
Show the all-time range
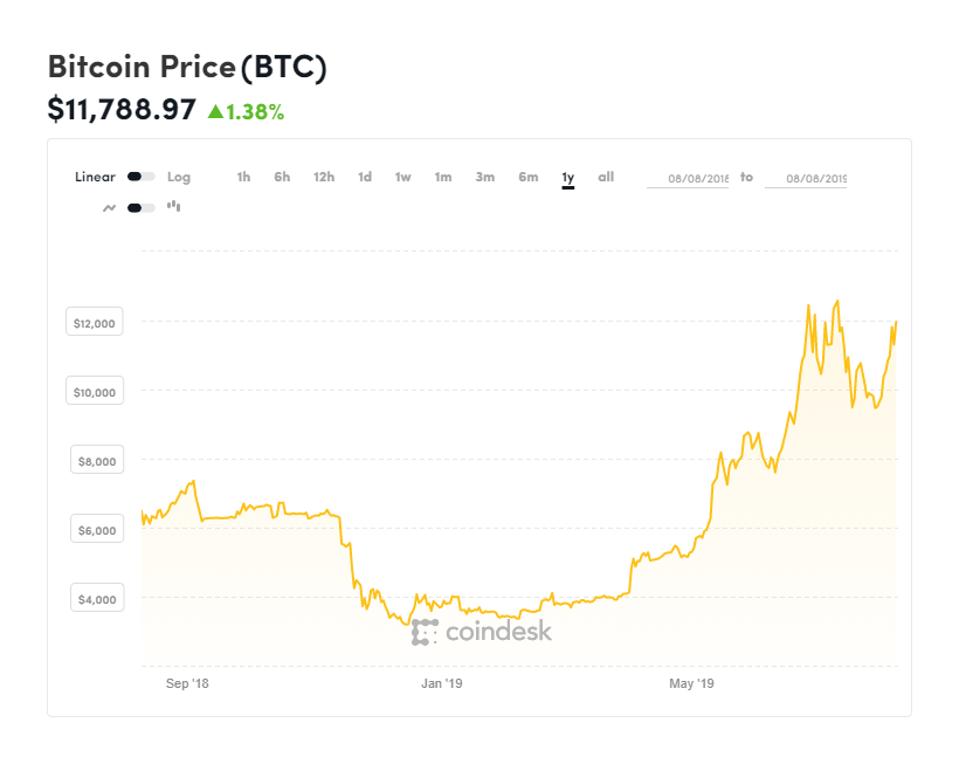(x=606, y=177)
